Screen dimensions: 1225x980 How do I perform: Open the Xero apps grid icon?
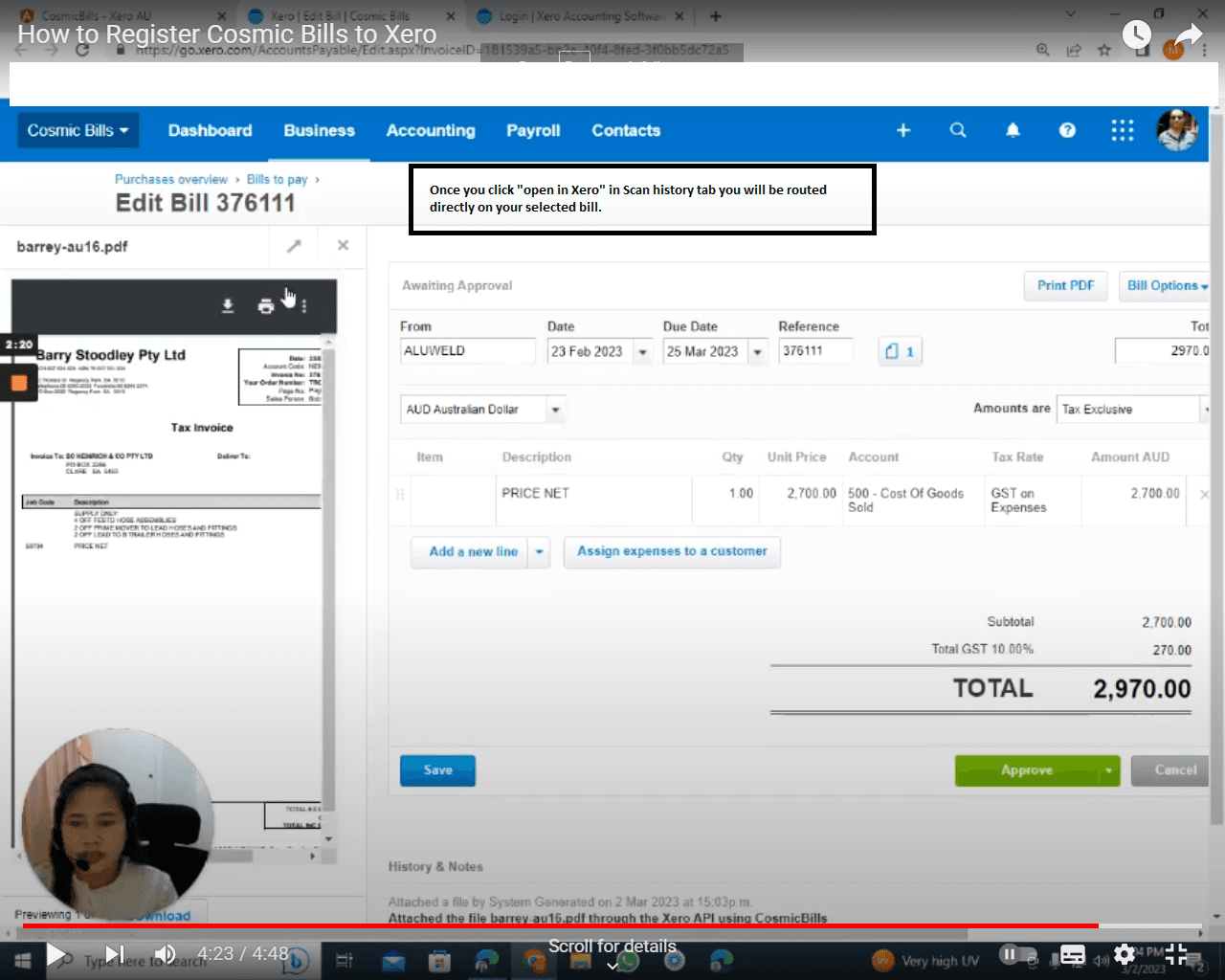[x=1123, y=130]
